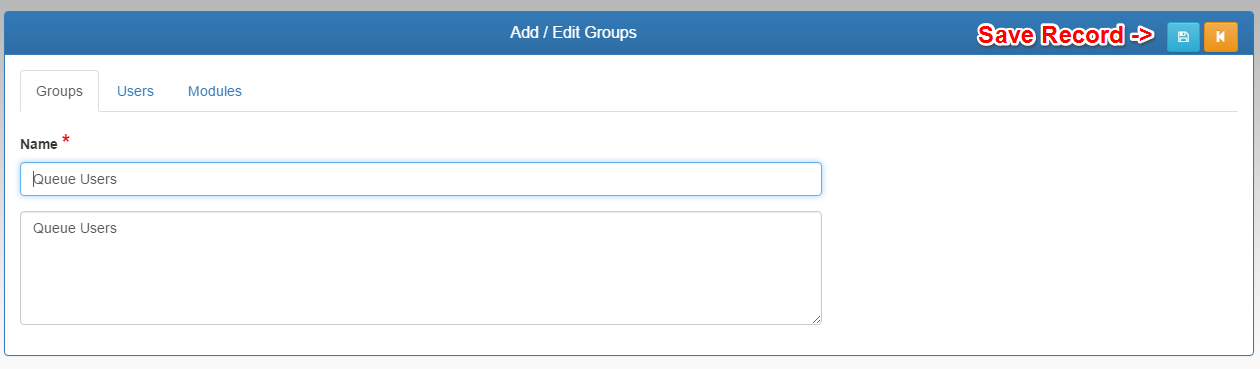This screenshot has height=369, width=1260.
Task: Open the Modules tab
Action: 215,91
